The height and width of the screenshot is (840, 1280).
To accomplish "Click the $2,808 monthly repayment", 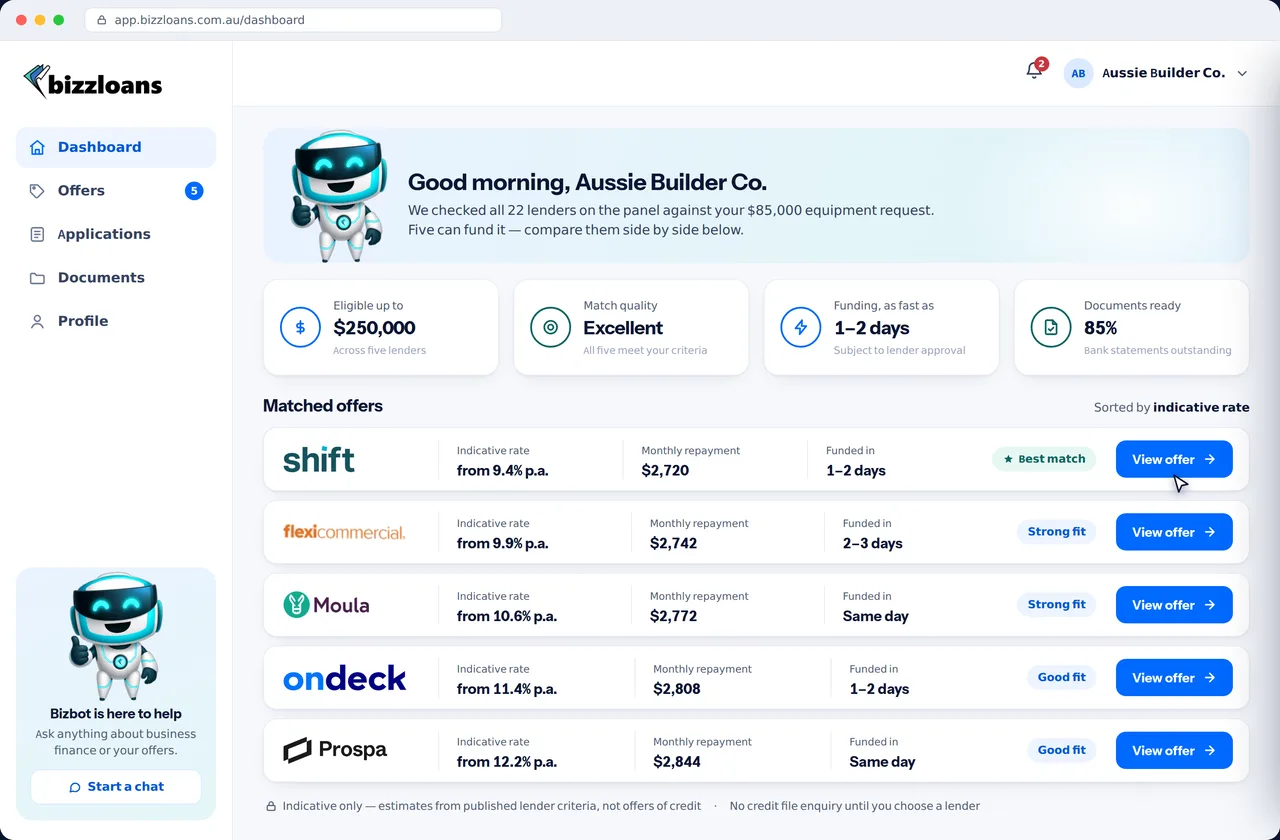I will tap(677, 689).
